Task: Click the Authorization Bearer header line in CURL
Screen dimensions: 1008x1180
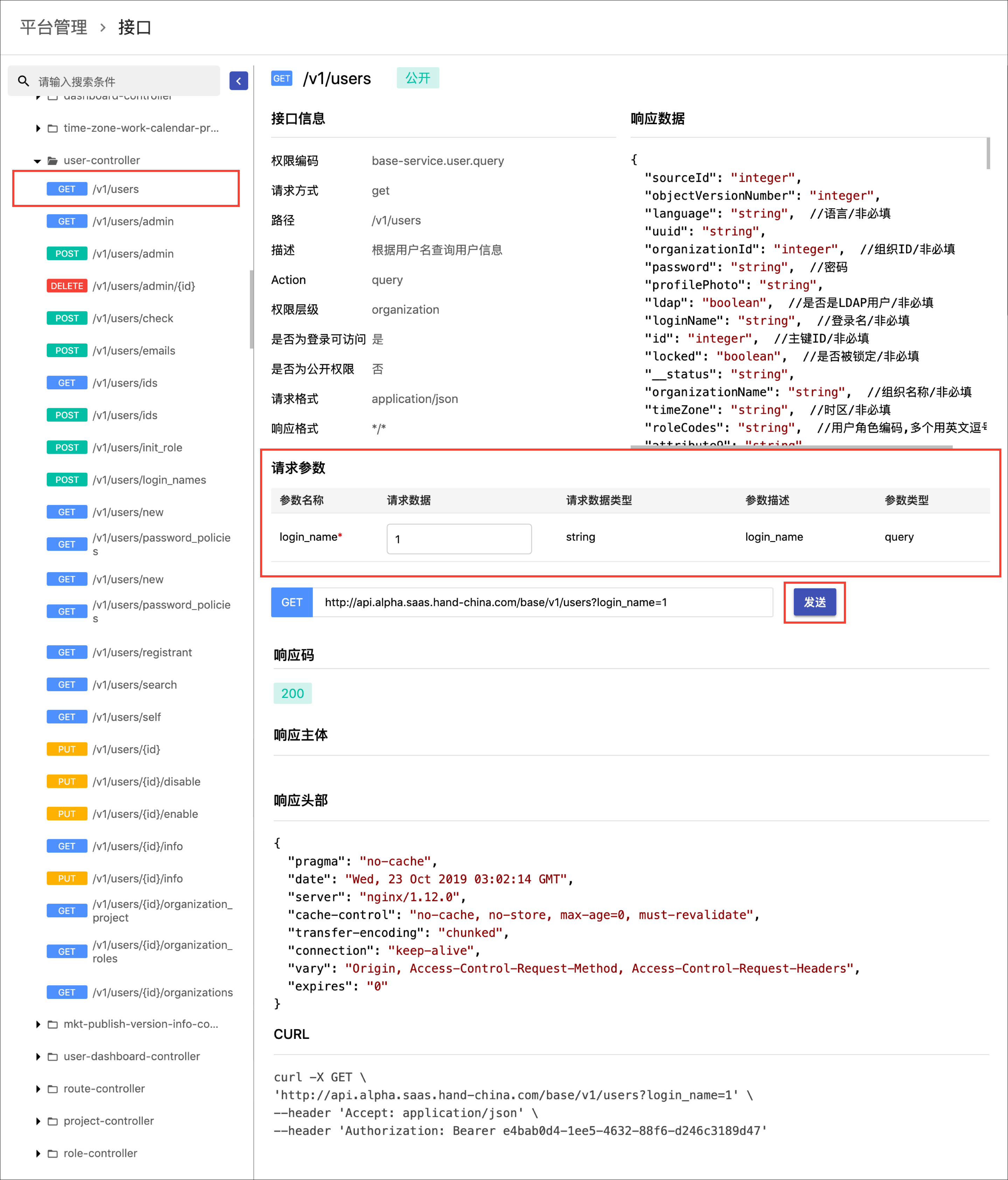Action: [521, 1131]
